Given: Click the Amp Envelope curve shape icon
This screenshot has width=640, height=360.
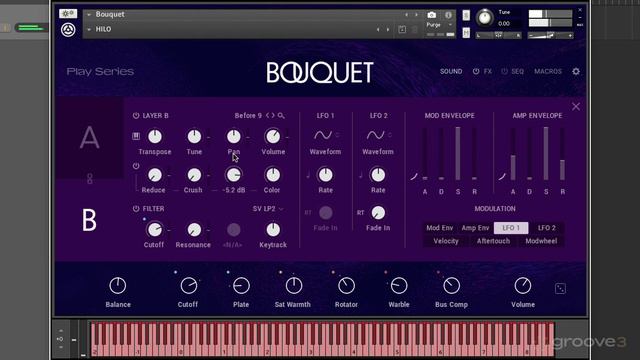Looking at the screenshot, I should point(502,177).
